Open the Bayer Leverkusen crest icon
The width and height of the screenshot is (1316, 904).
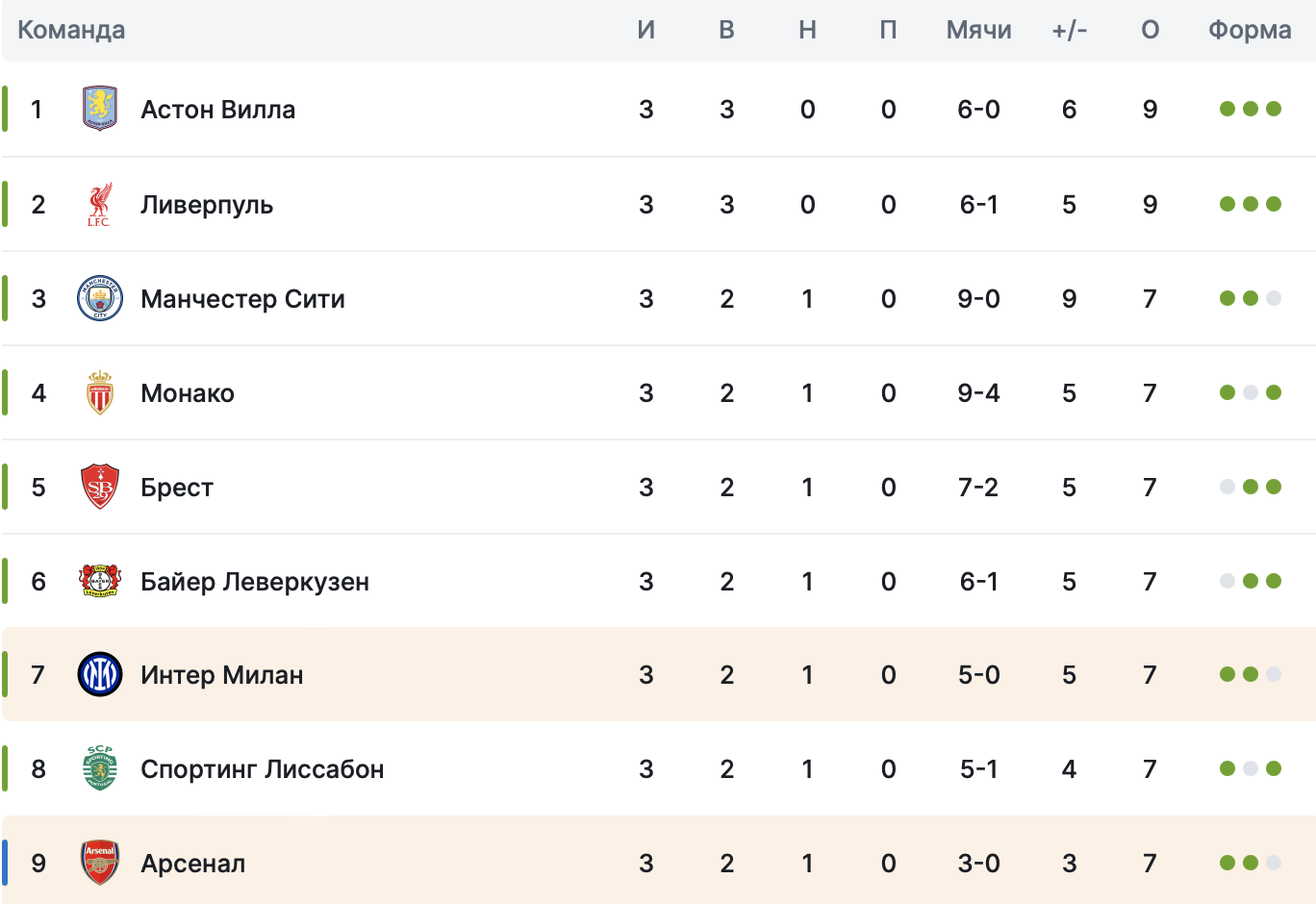pos(99,581)
